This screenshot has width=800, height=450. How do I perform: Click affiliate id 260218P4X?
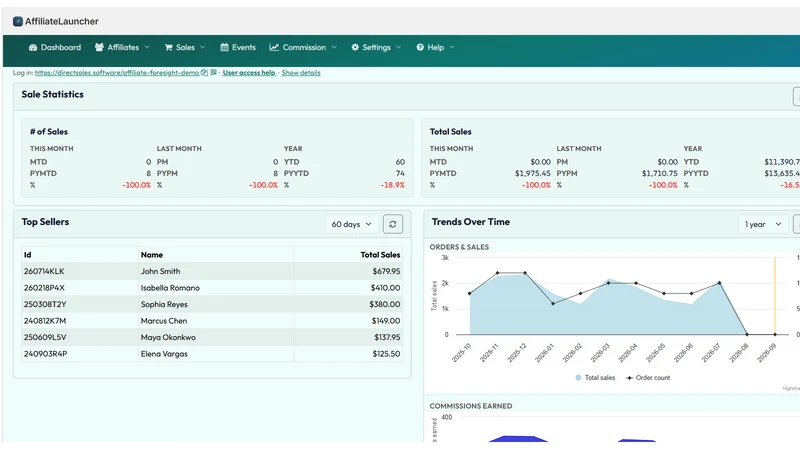tap(44, 288)
